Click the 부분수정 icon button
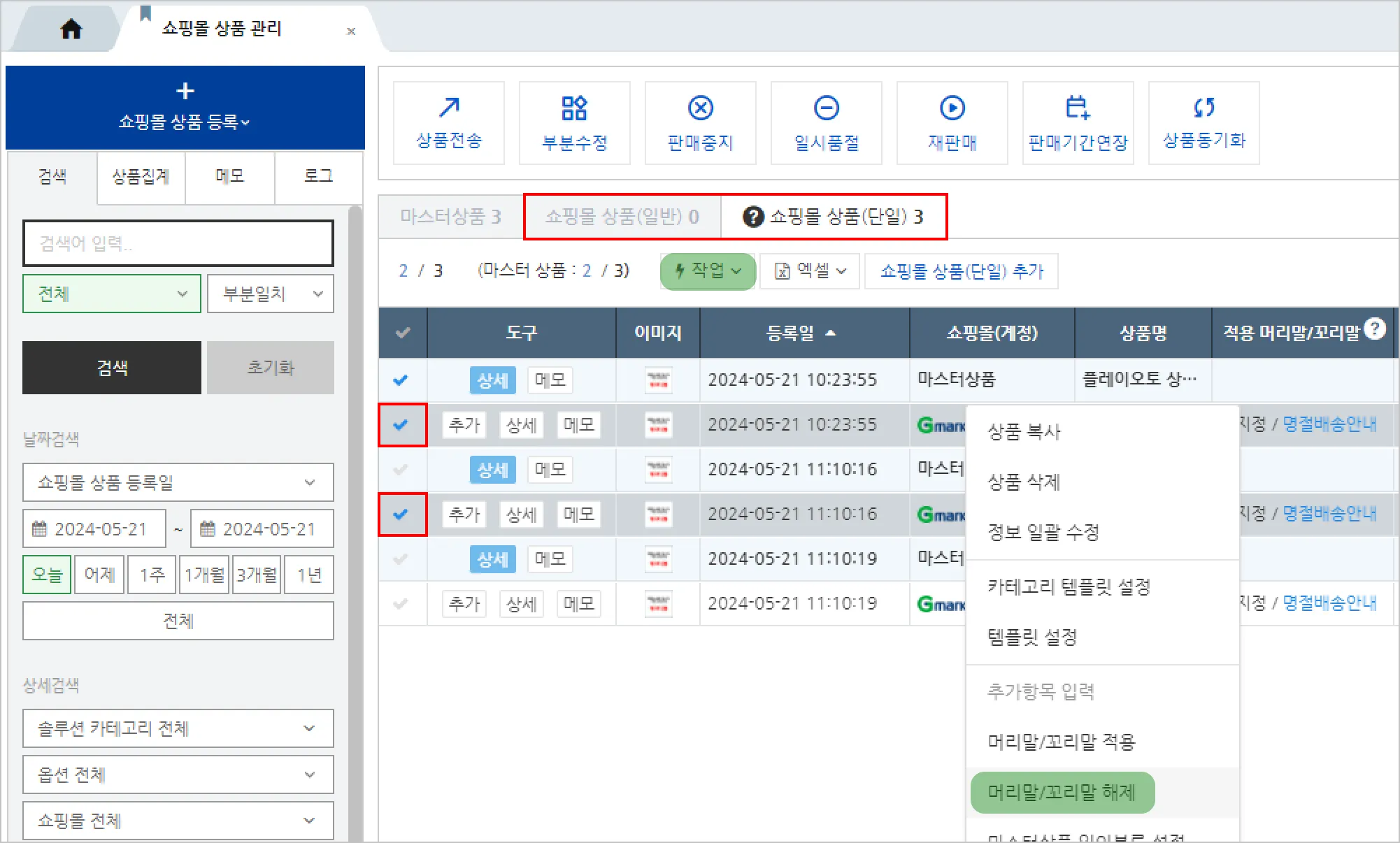This screenshot has width=1400, height=843. tap(574, 108)
